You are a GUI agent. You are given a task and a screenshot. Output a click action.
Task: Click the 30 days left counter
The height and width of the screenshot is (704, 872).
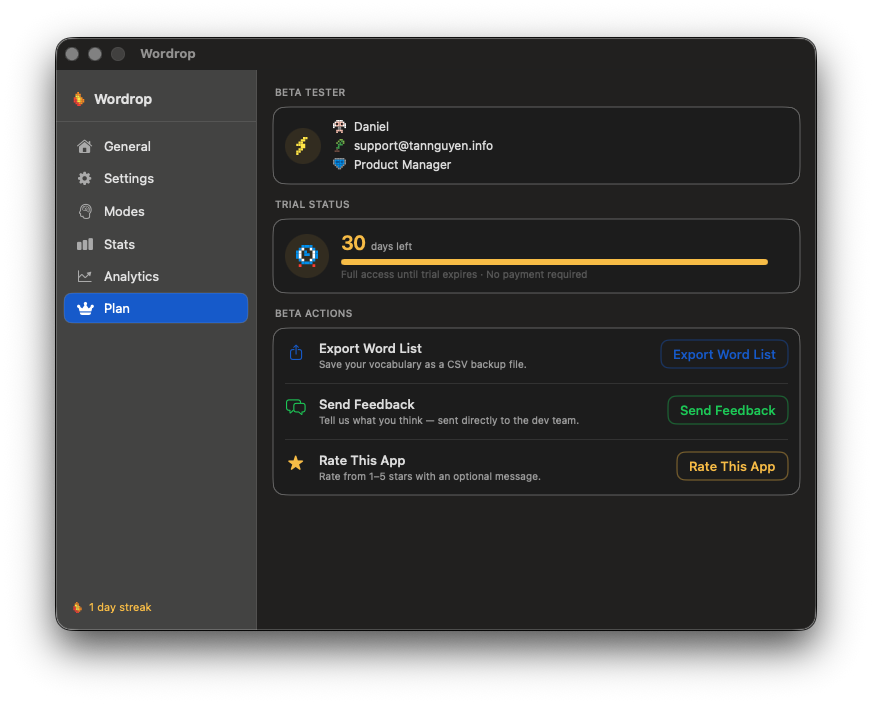[x=376, y=244]
